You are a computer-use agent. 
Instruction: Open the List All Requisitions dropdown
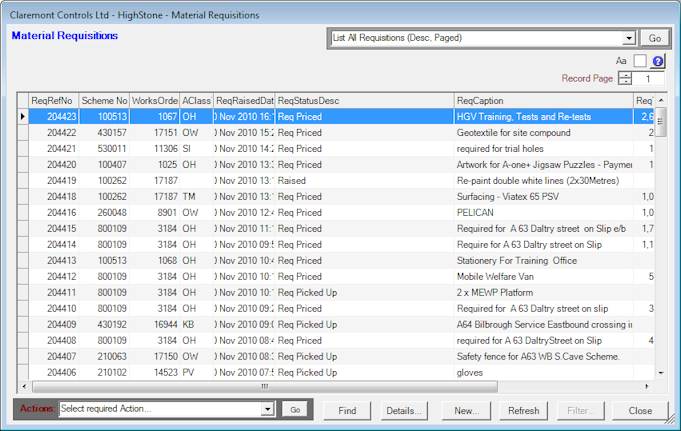(x=629, y=38)
